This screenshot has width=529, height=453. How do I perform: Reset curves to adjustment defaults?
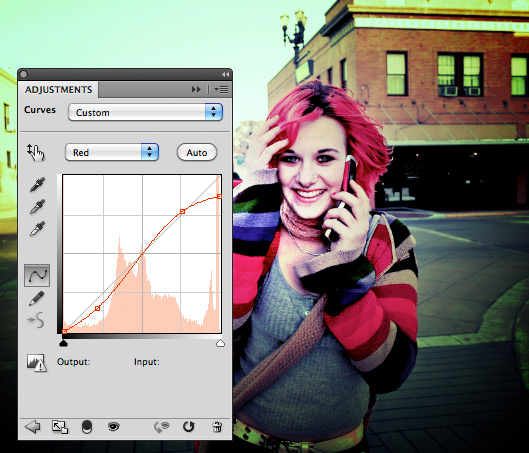(x=189, y=427)
